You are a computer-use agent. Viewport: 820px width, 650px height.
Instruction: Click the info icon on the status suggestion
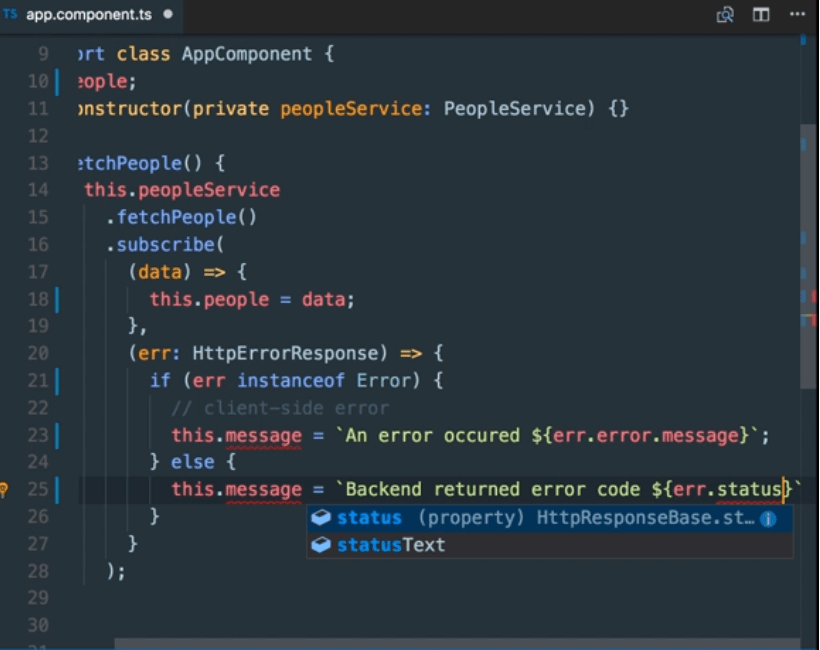click(x=768, y=519)
